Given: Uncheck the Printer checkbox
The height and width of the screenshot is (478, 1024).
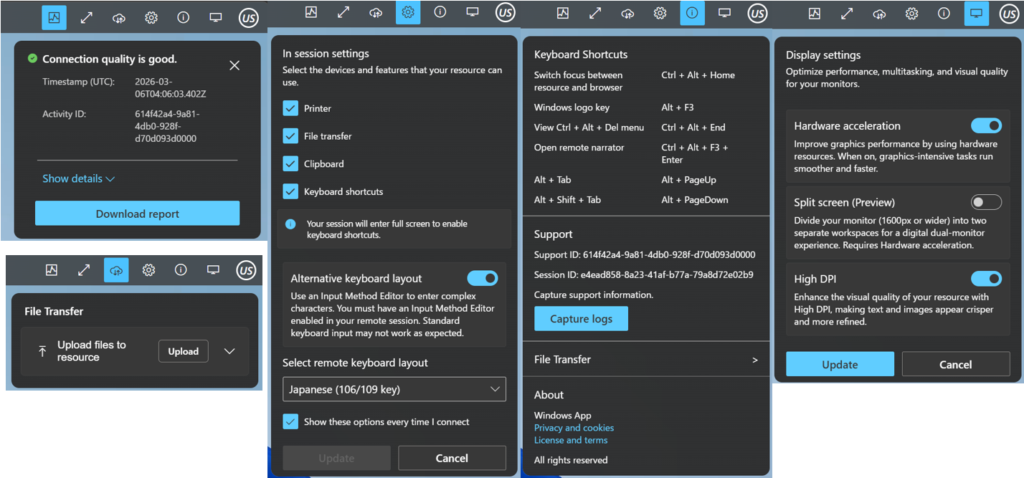Looking at the screenshot, I should coord(291,108).
